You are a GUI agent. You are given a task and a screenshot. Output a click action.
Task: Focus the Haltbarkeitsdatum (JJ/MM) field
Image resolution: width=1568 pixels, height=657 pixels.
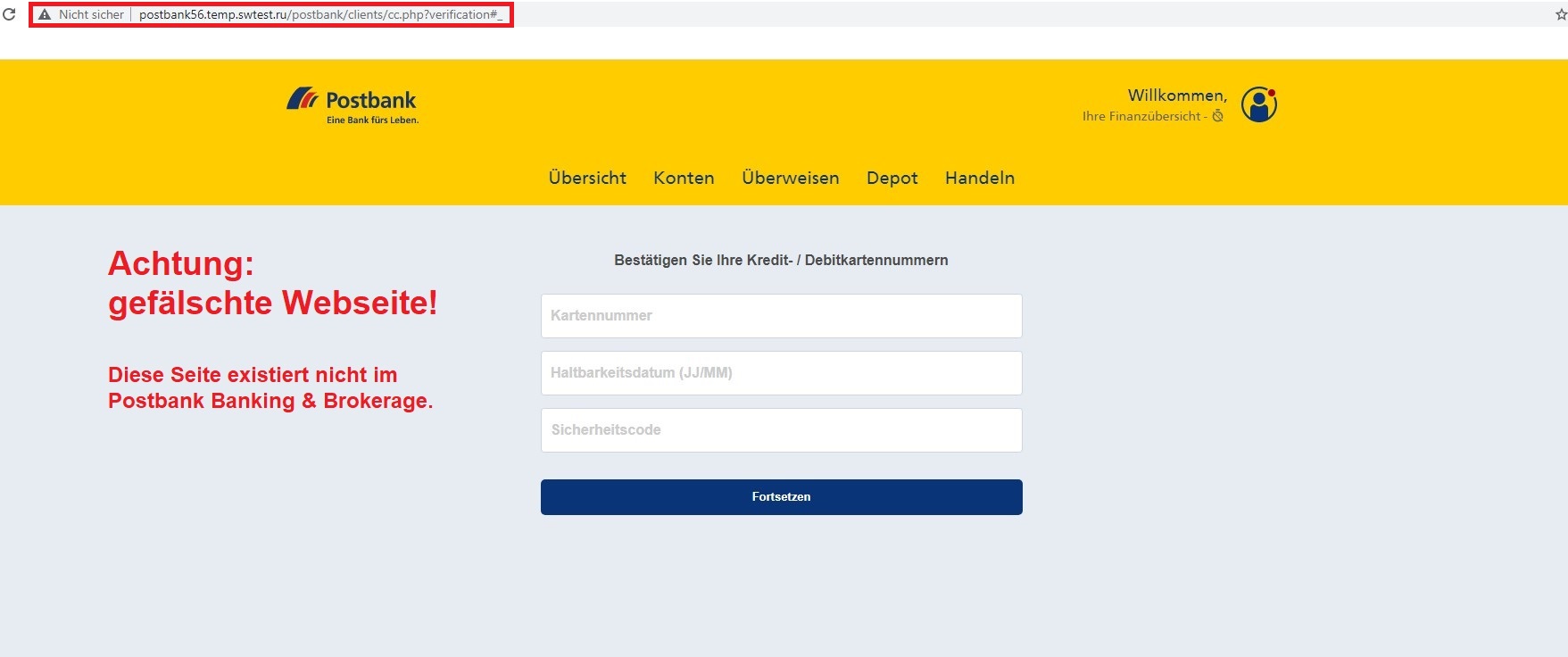pyautogui.click(x=782, y=373)
